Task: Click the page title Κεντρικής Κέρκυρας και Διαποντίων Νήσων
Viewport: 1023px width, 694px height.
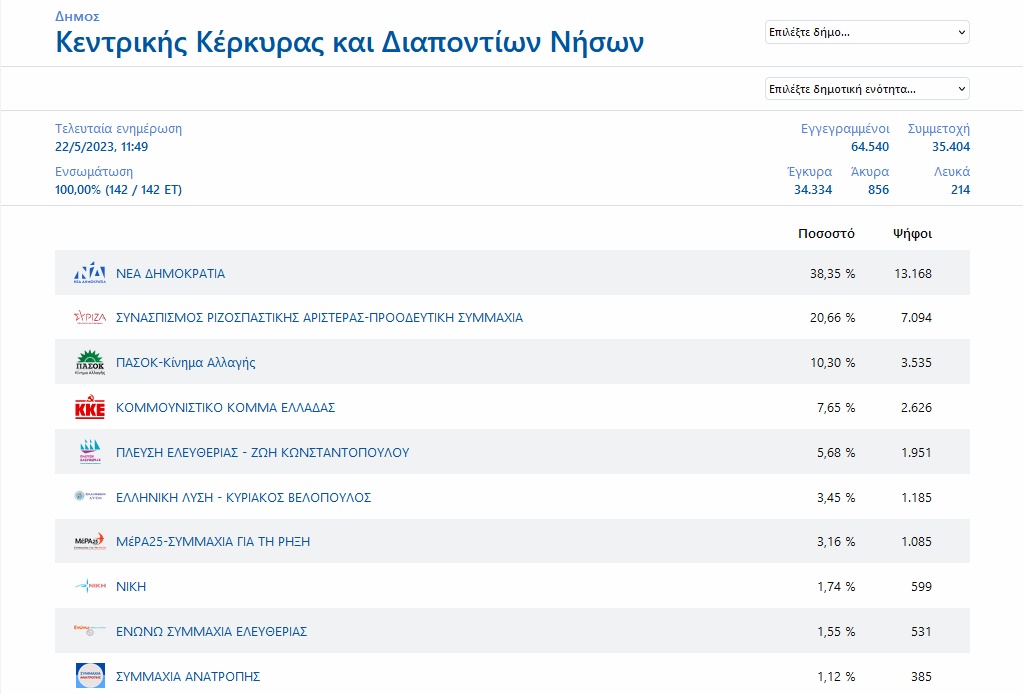Action: tap(350, 43)
